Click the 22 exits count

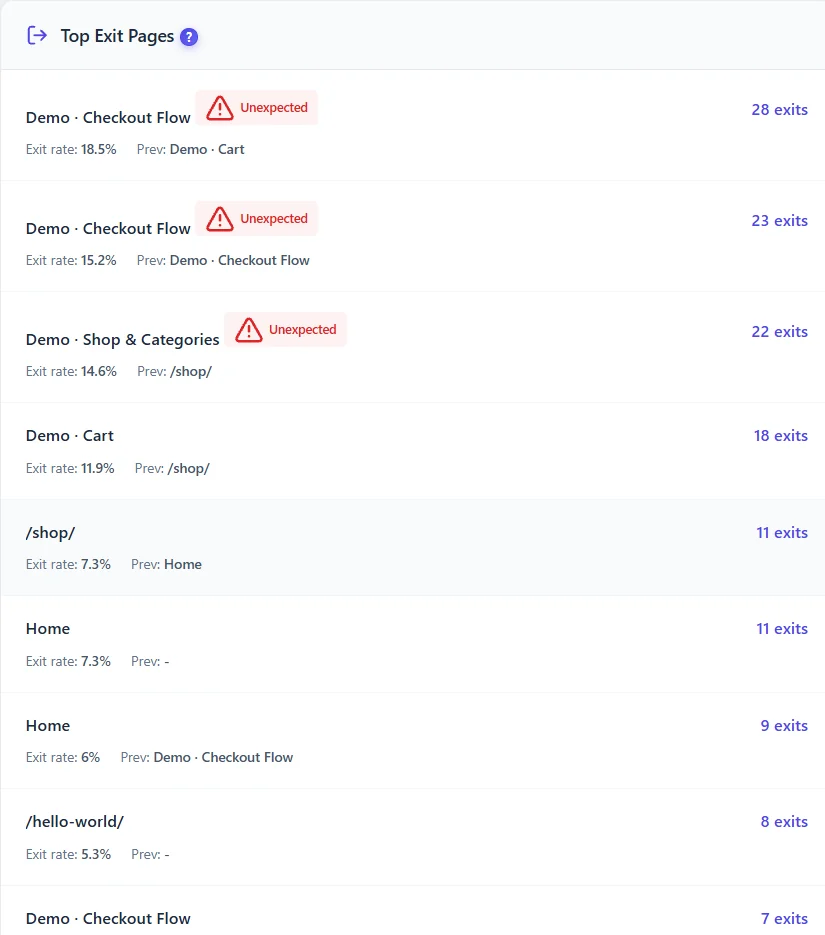(780, 332)
